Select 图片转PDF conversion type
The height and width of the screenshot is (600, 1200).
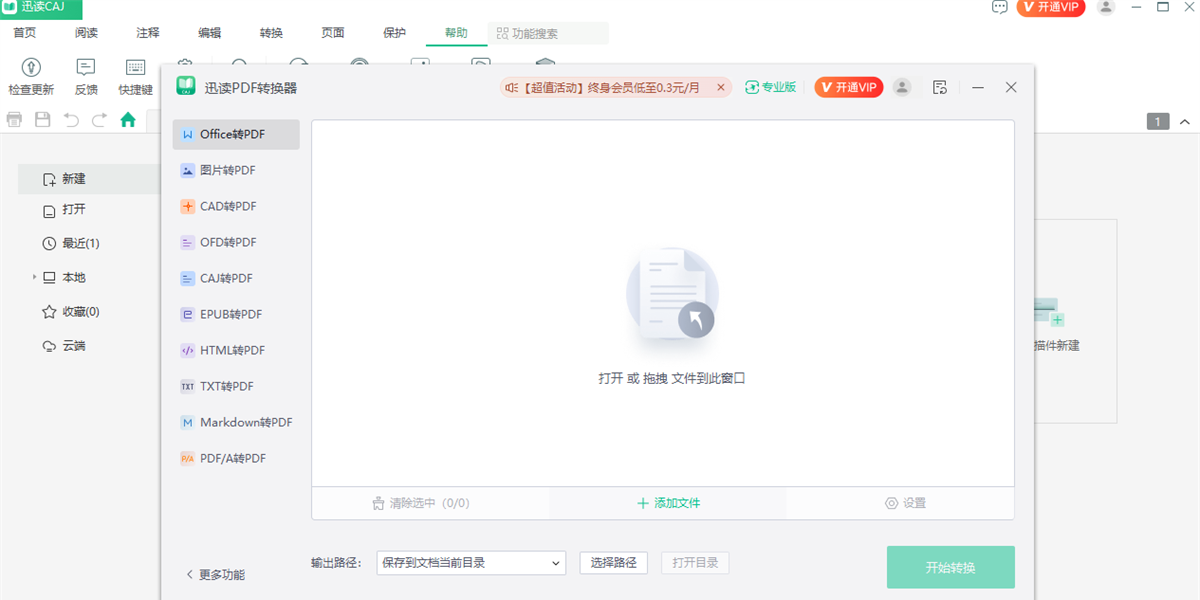(x=236, y=170)
